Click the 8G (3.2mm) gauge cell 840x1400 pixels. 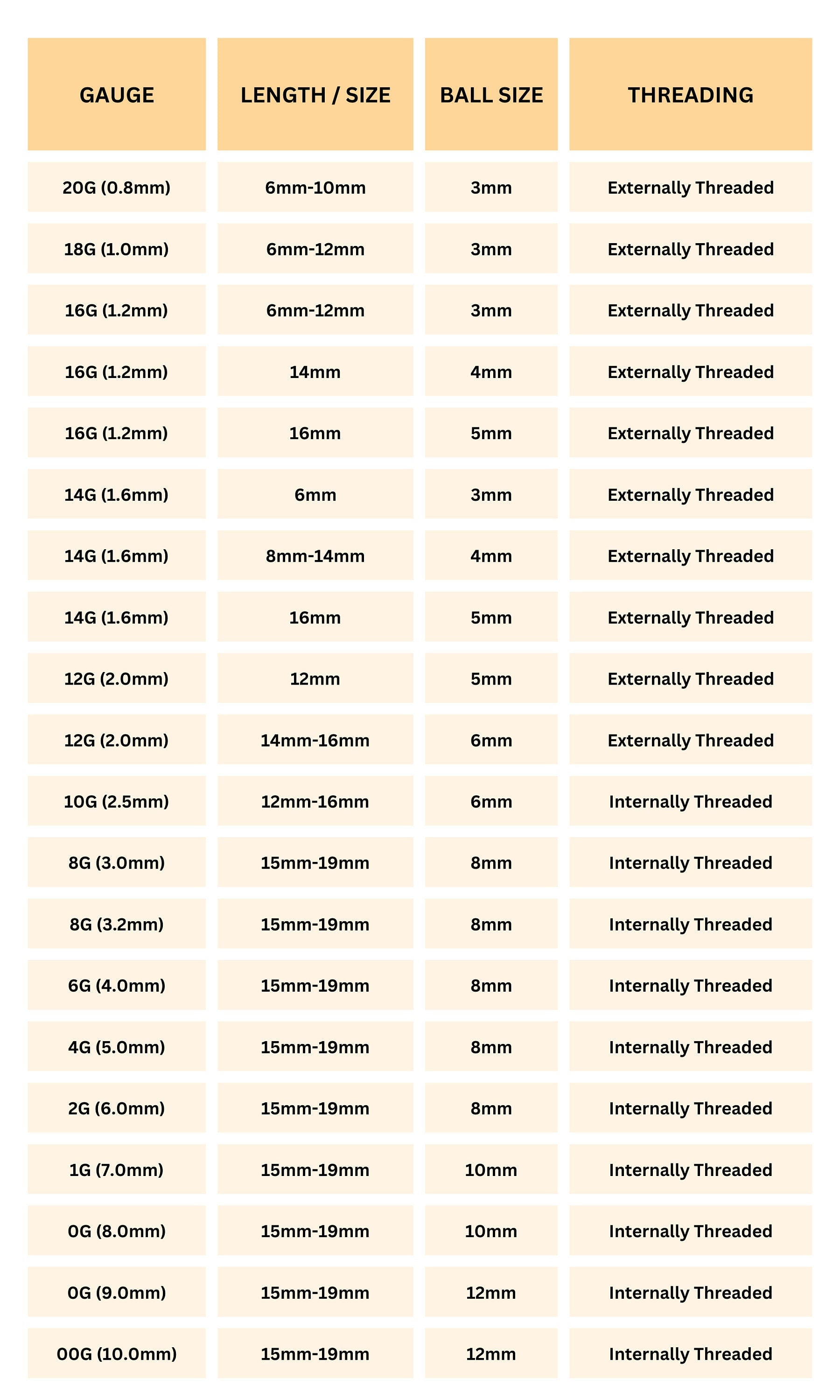click(117, 924)
